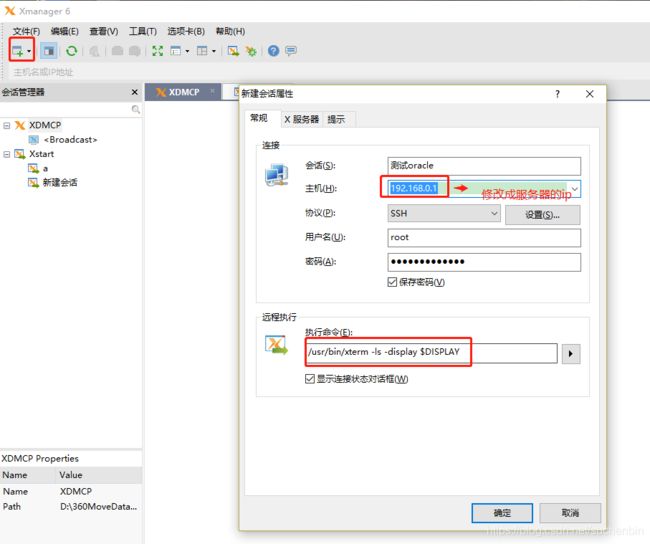
Task: Collapse the XDMCP tree node
Action: [x=7, y=125]
